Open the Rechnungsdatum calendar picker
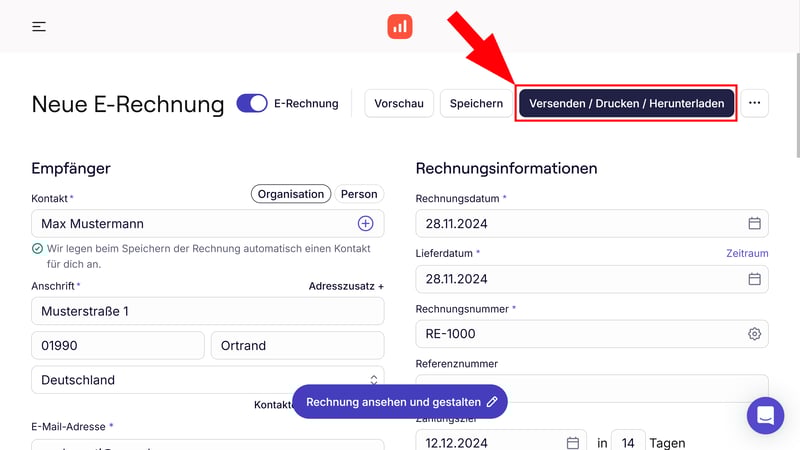800x450 pixels. point(755,224)
